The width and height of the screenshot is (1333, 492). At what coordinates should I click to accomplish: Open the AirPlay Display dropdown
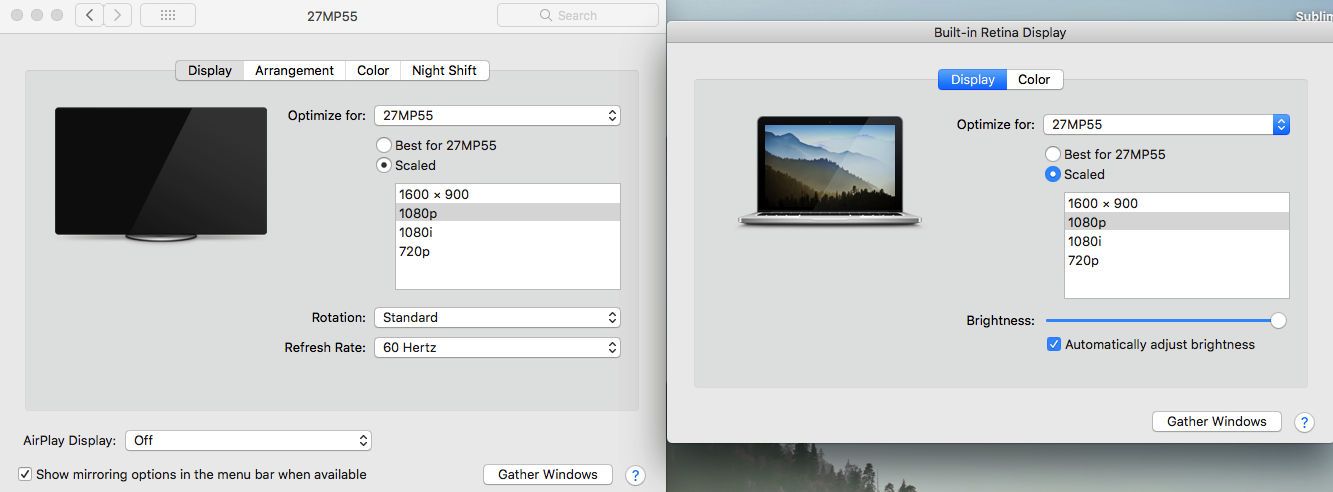tap(248, 440)
